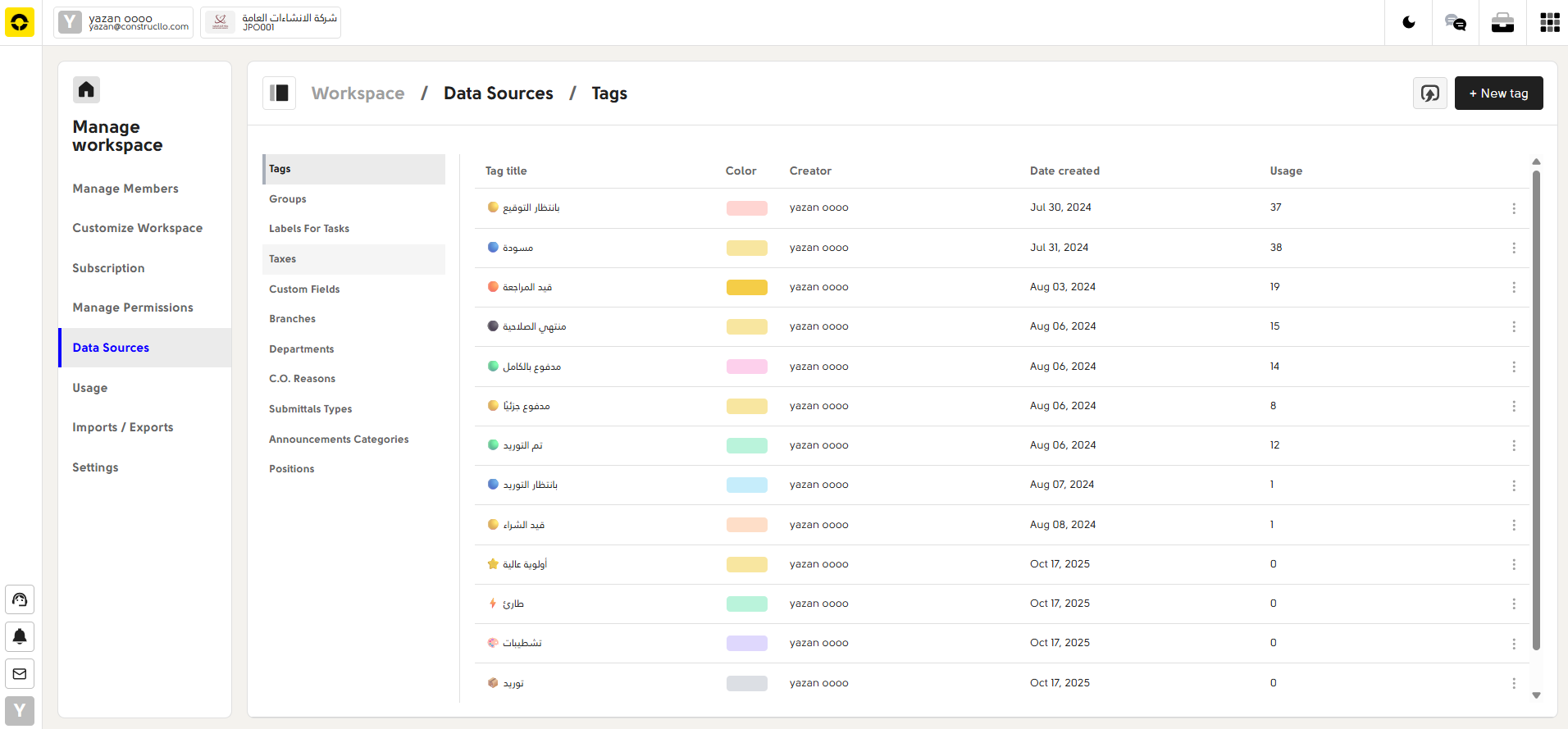This screenshot has width=1568, height=729.
Task: Click lightning icon of طارئ tag
Action: (x=493, y=604)
